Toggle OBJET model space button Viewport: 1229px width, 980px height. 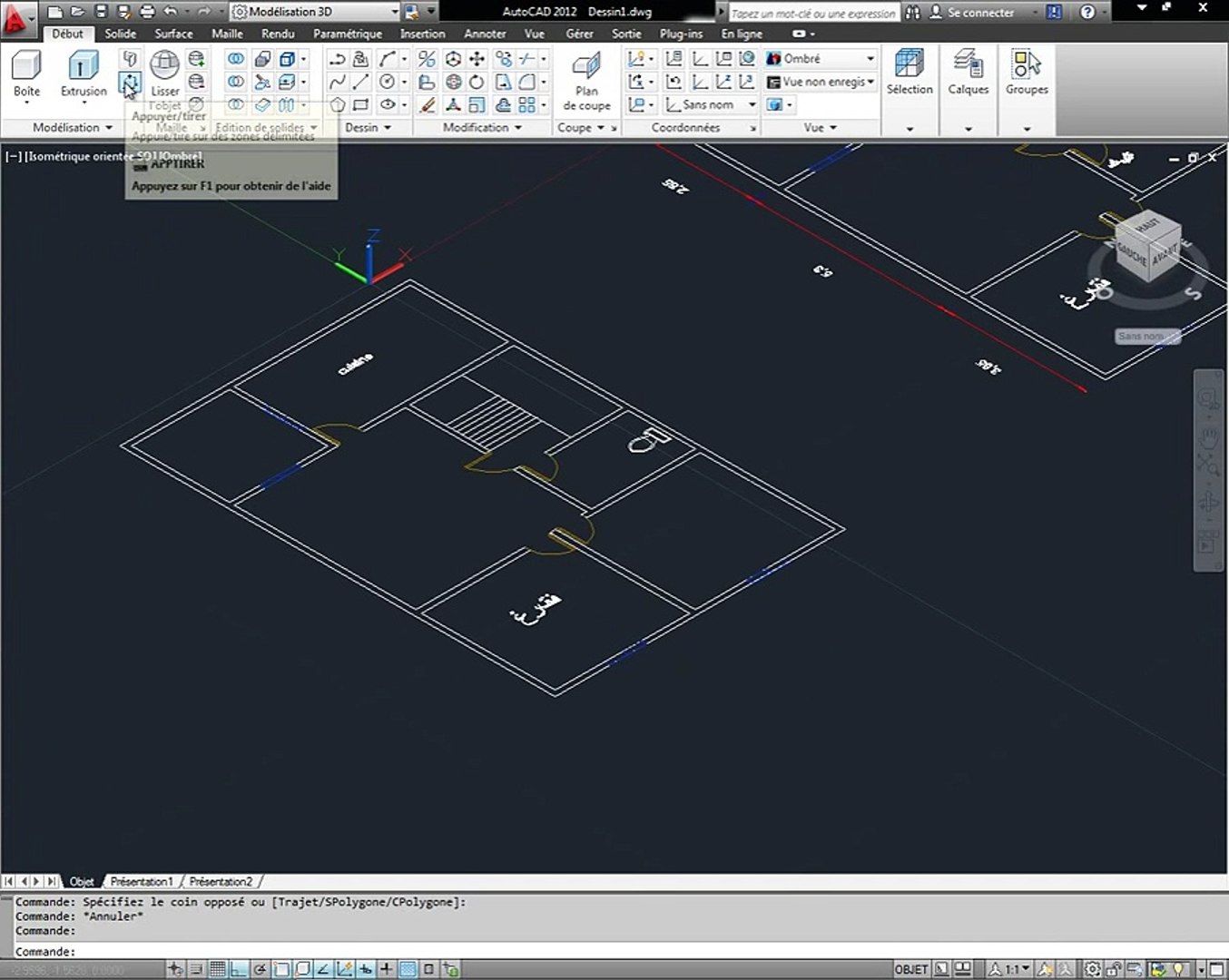click(910, 969)
